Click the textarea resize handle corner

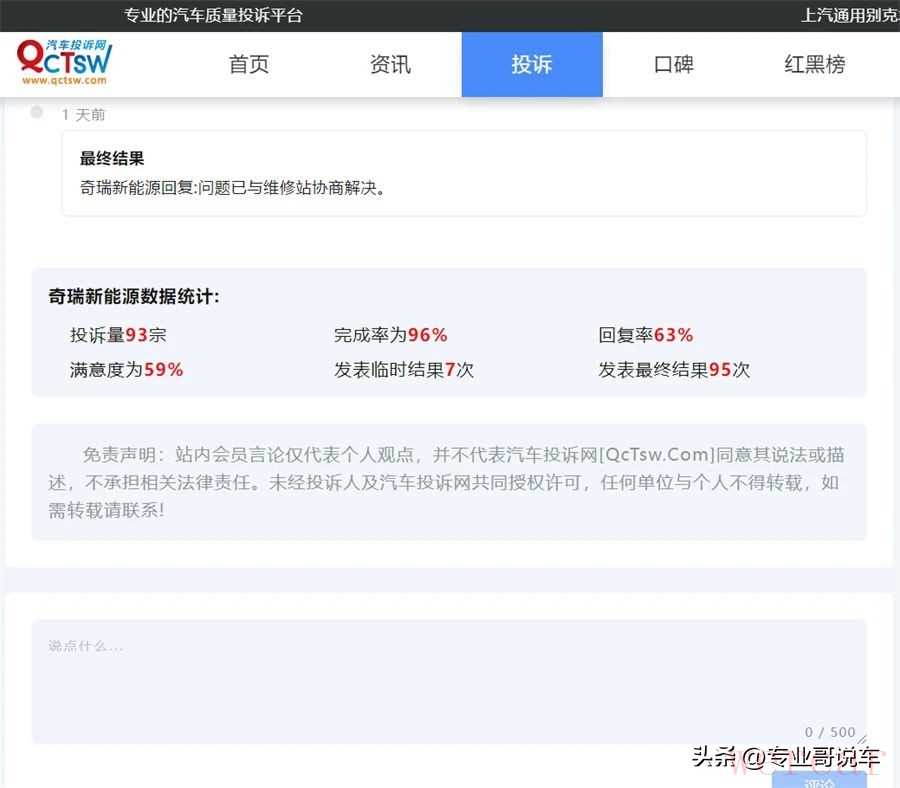(861, 739)
